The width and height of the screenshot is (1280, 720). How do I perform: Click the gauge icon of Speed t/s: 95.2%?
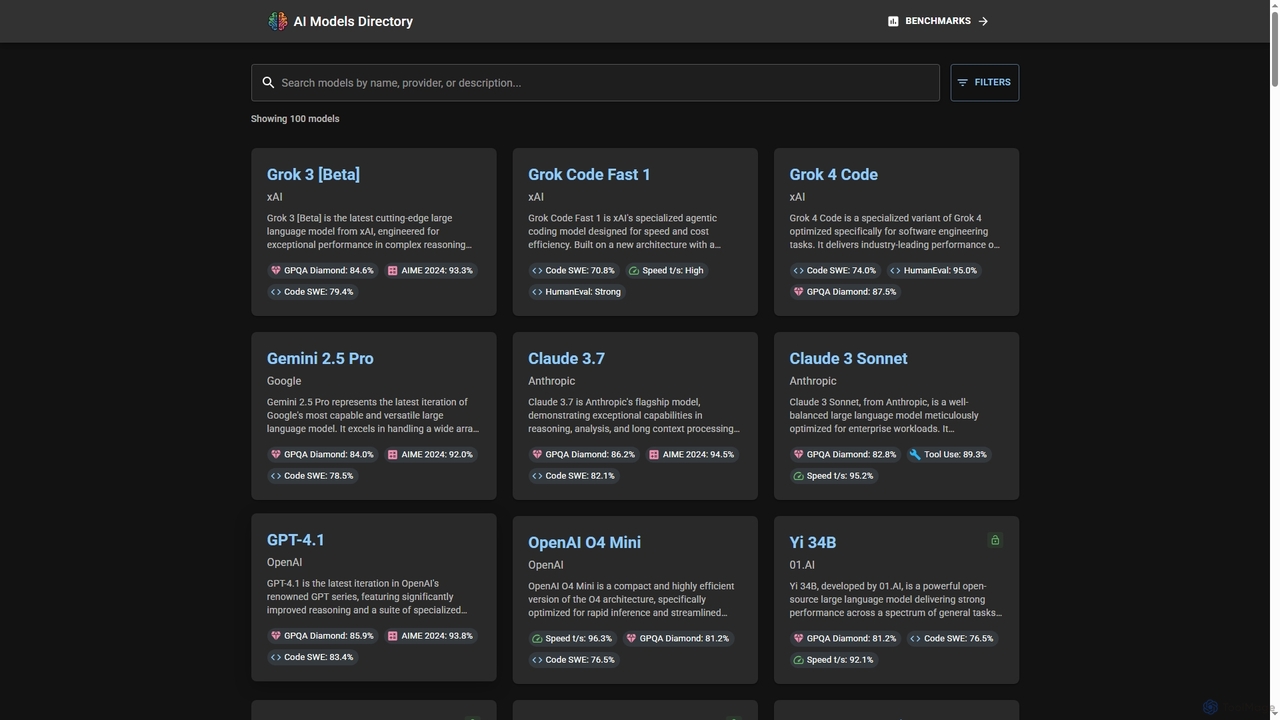click(x=799, y=476)
